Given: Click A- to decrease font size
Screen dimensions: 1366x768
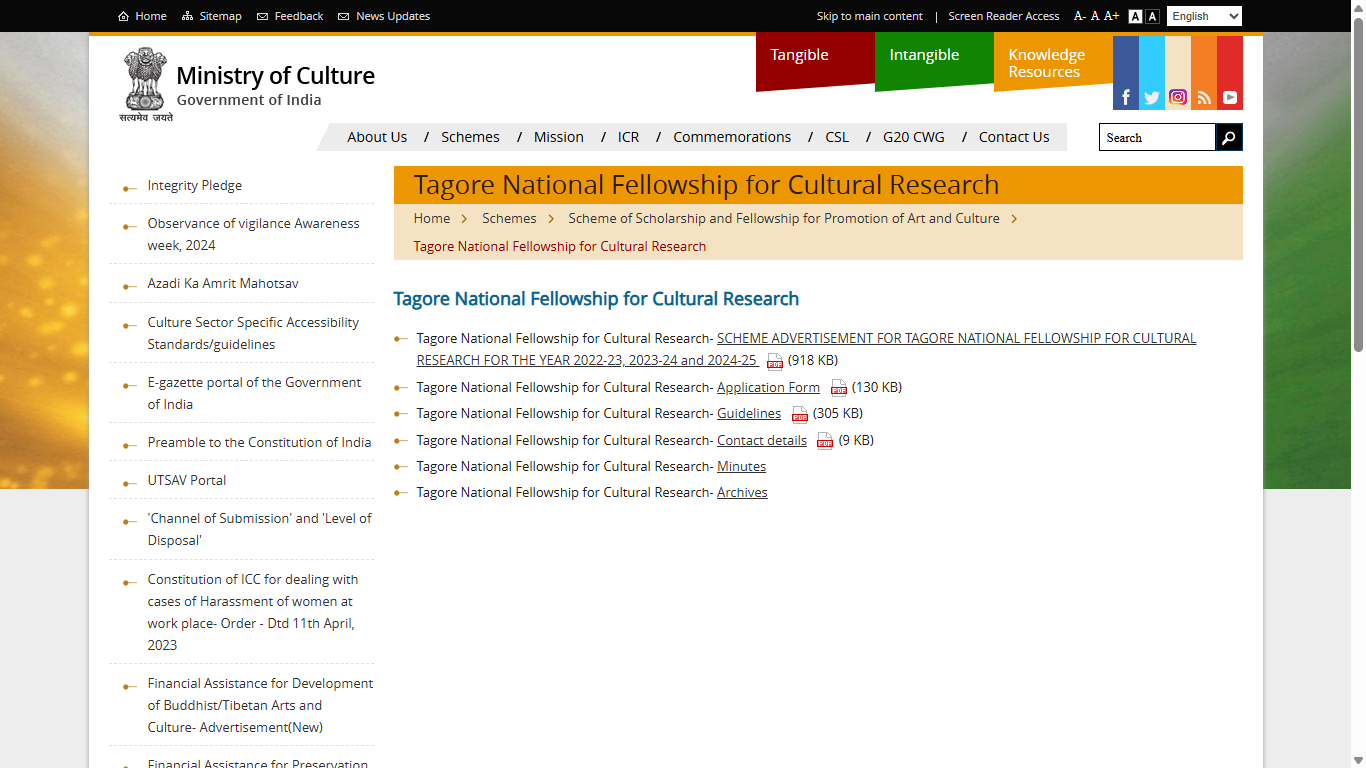Looking at the screenshot, I should click(1079, 16).
